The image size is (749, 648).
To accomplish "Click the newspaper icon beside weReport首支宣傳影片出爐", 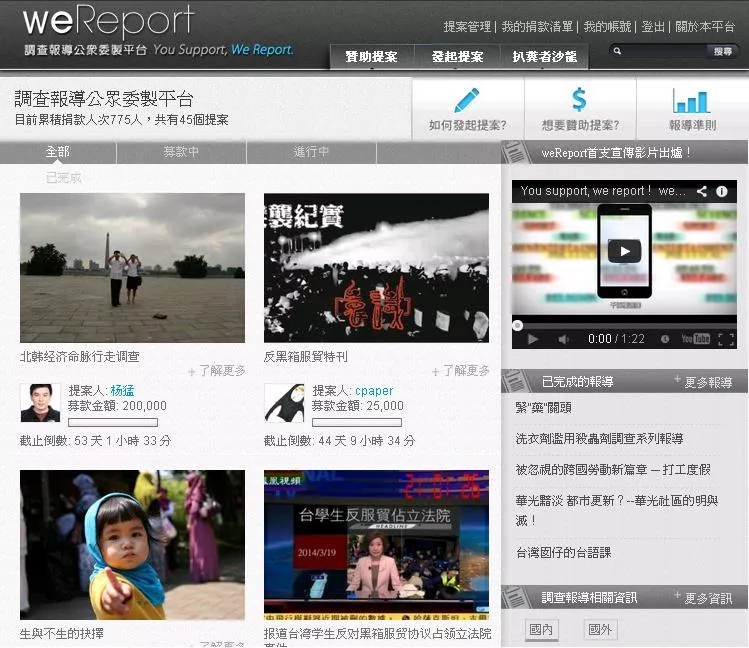I will (x=515, y=152).
